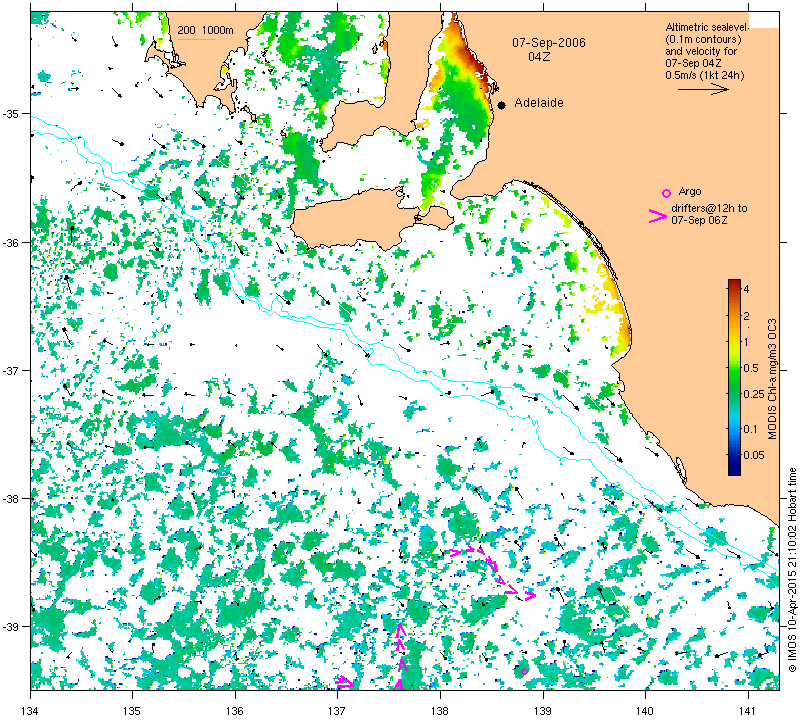This screenshot has height=720, width=800.
Task: Click the 'Altimetric sealevel' legend heading
Action: (706, 27)
